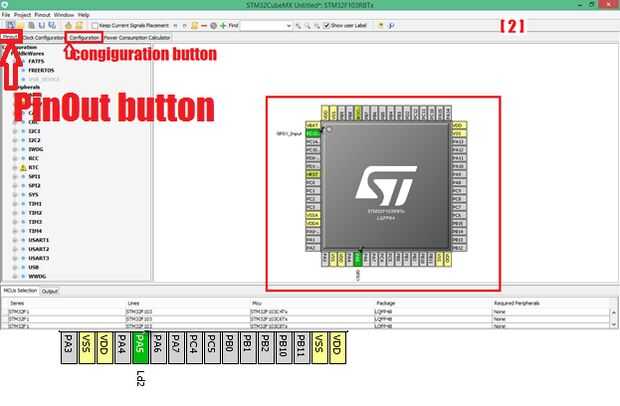Viewport: 620px width, 406px height.
Task: Click the orange minus icon in toolbar
Action: click(204, 25)
